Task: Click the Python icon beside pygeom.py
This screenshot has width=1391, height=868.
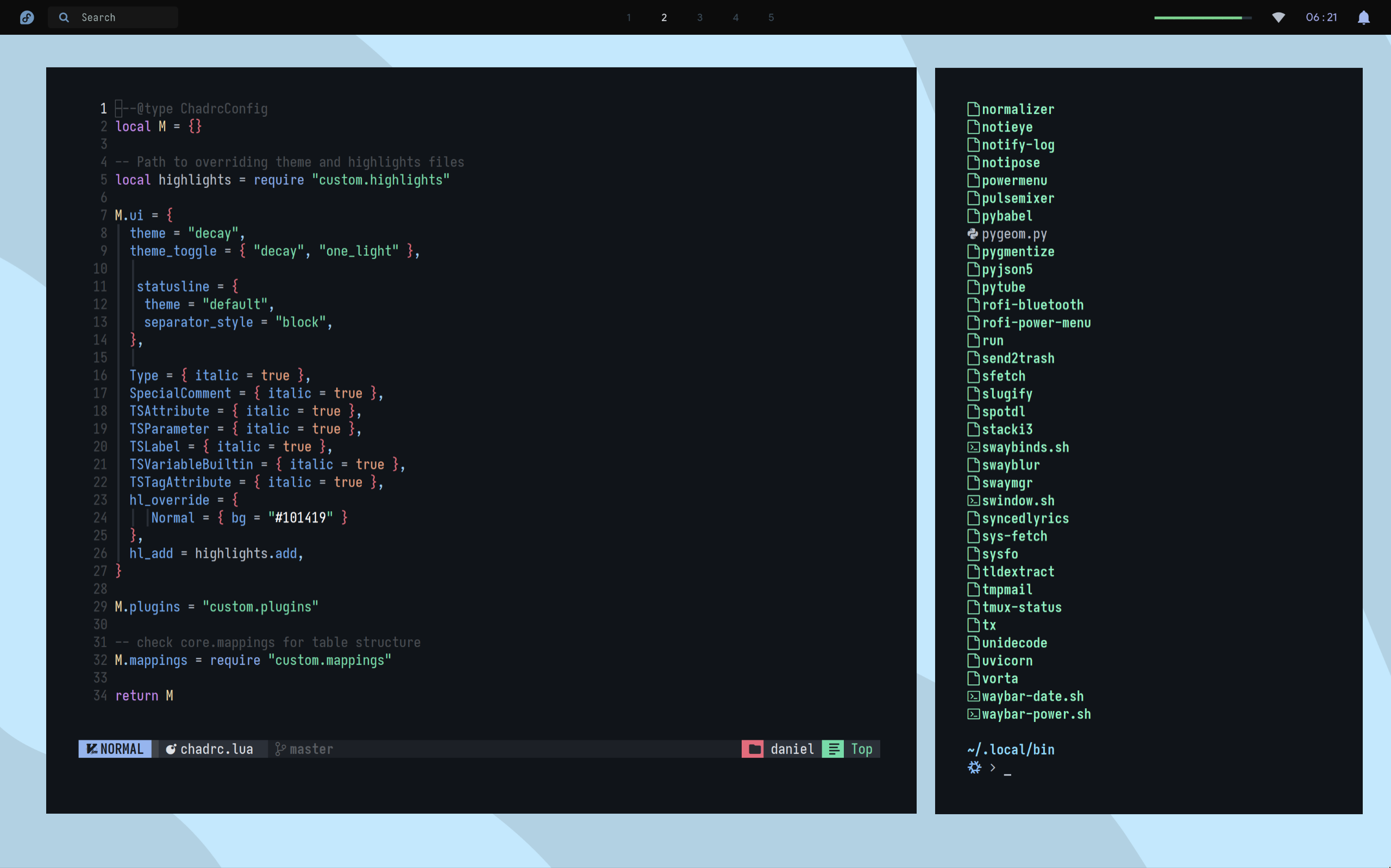Action: coord(973,234)
